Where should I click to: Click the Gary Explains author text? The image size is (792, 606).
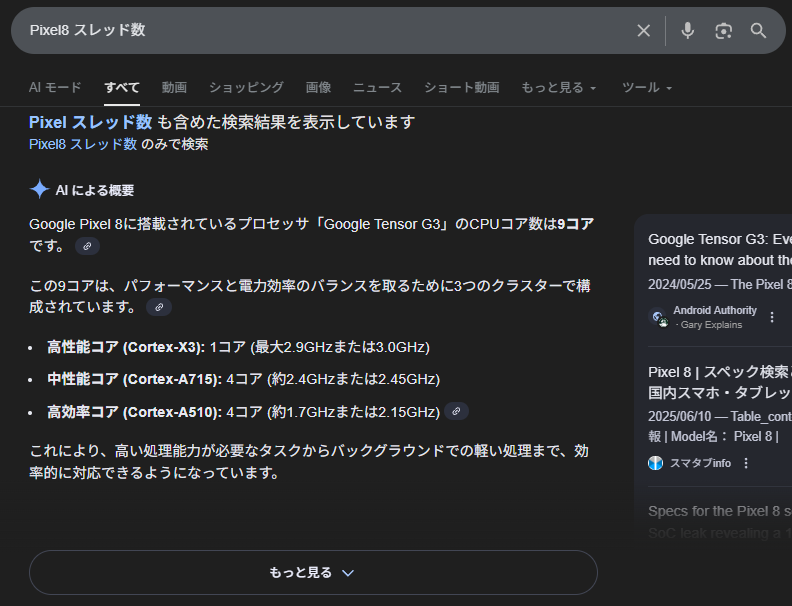pyautogui.click(x=711, y=325)
